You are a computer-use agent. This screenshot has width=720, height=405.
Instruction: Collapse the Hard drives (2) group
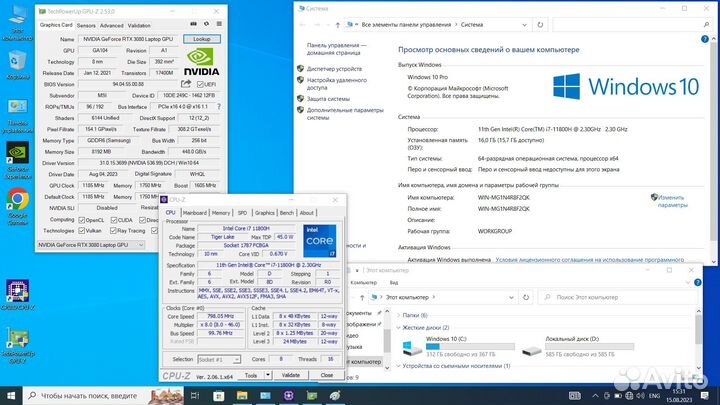point(399,327)
